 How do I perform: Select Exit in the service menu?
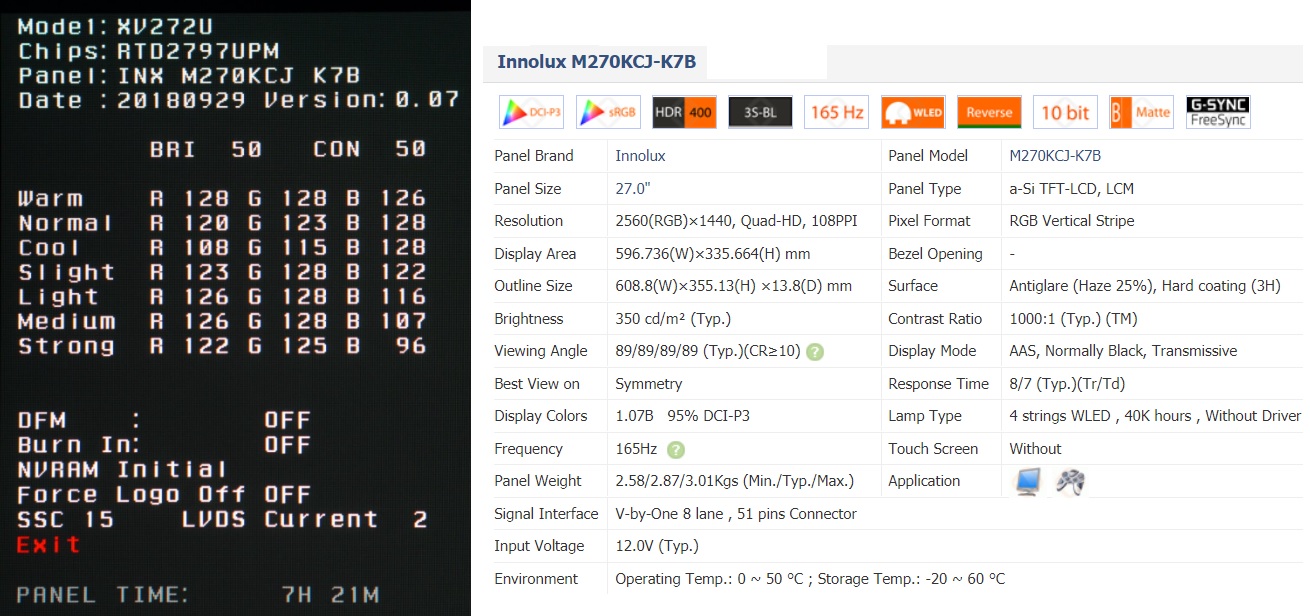point(49,544)
